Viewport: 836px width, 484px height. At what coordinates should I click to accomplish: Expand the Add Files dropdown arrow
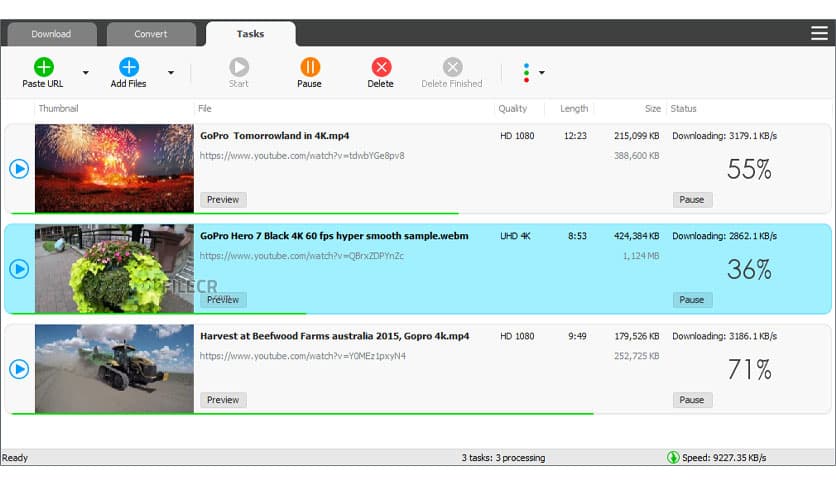pyautogui.click(x=171, y=72)
